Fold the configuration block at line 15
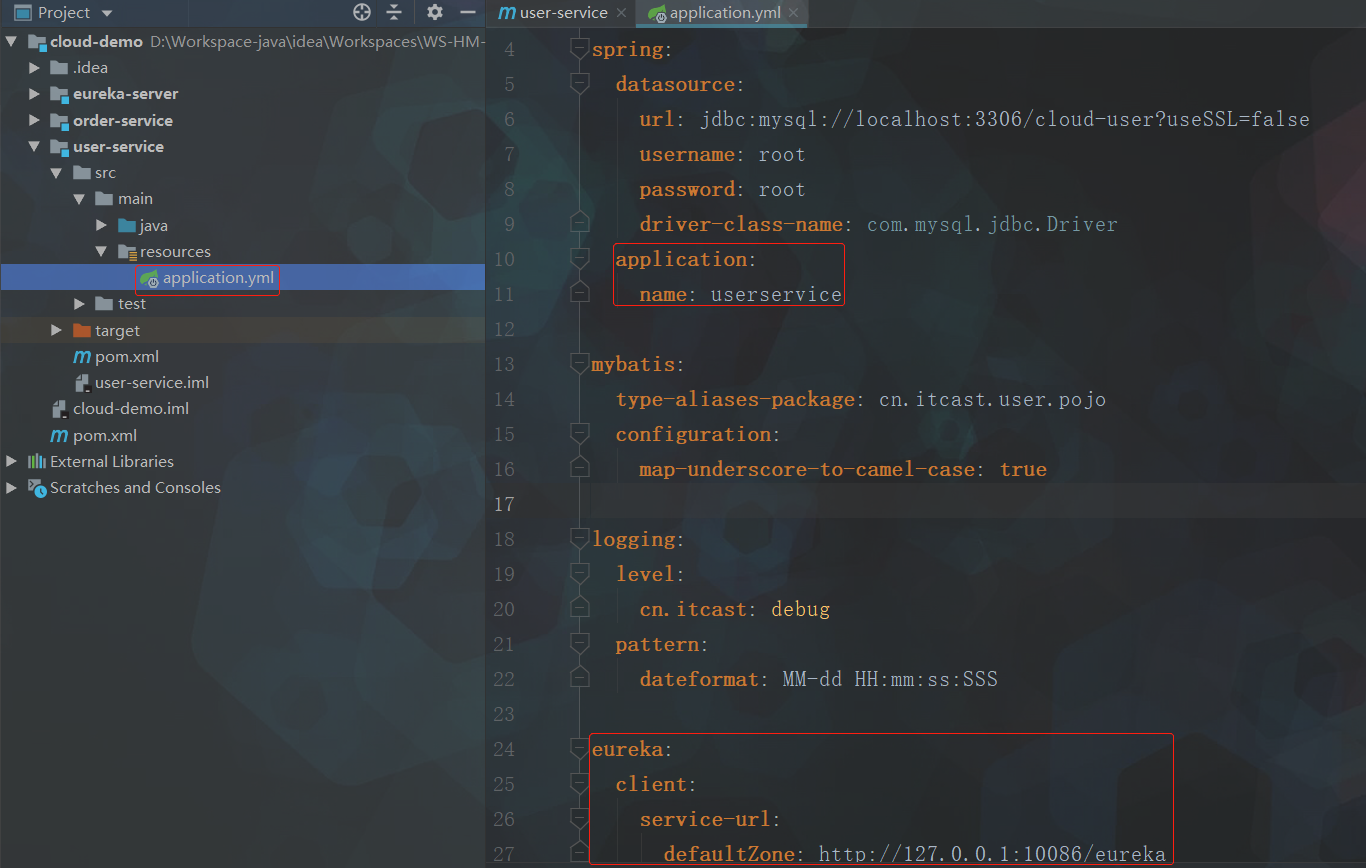 point(579,433)
